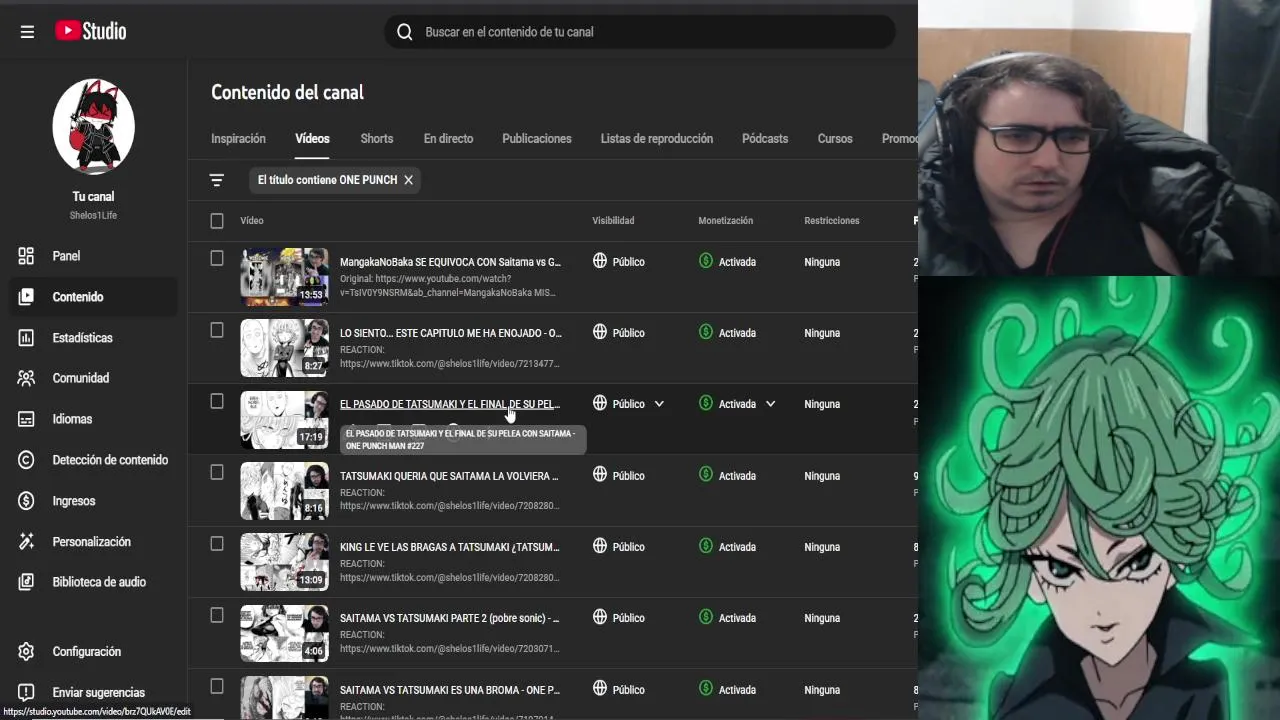Open the 17:19 Tatsumaki past video thumbnail
The width and height of the screenshot is (1280, 720).
point(284,420)
